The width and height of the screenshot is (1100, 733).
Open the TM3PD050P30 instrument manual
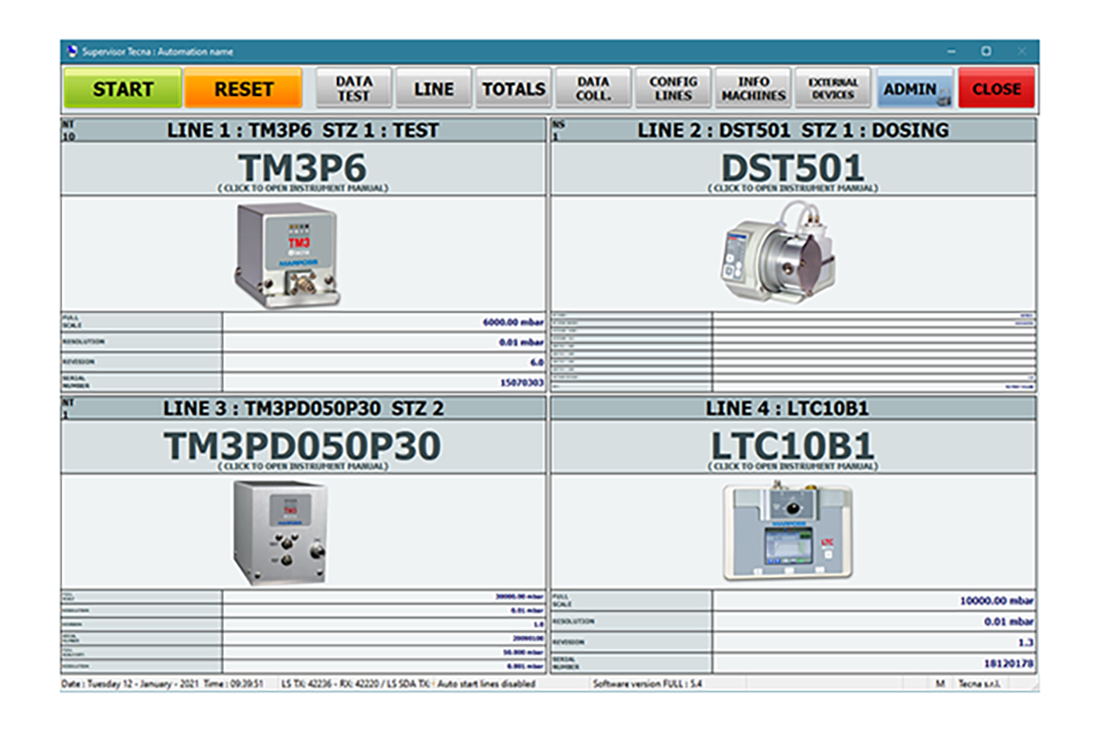303,447
